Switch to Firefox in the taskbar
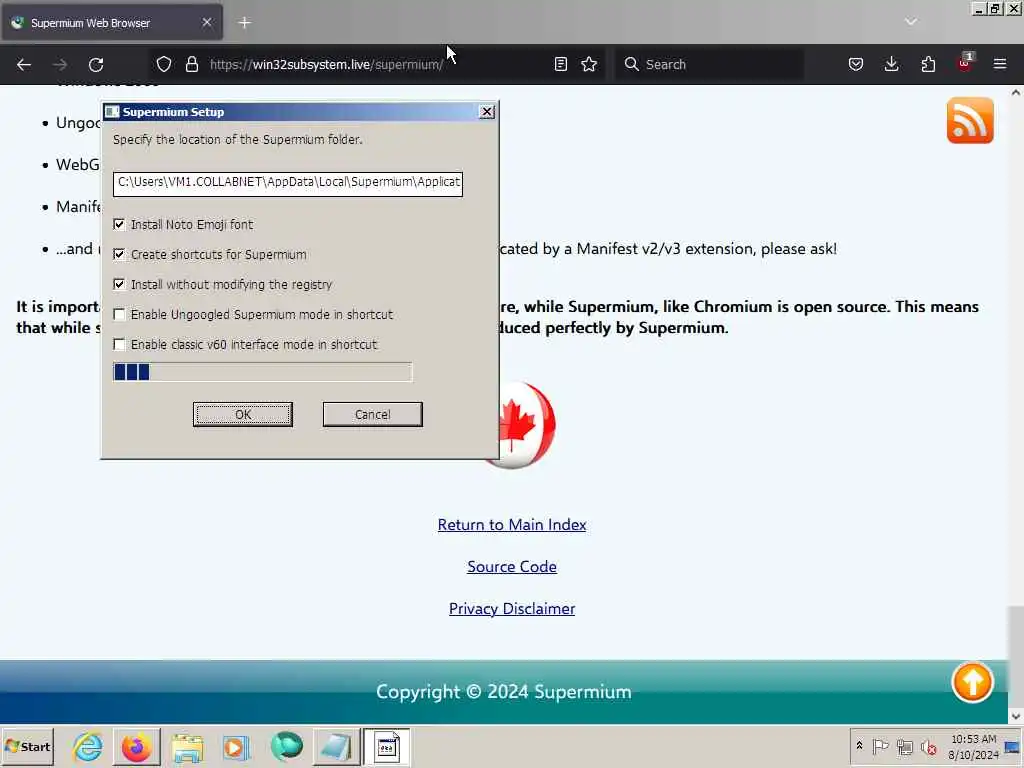This screenshot has height=768, width=1024. tap(136, 747)
